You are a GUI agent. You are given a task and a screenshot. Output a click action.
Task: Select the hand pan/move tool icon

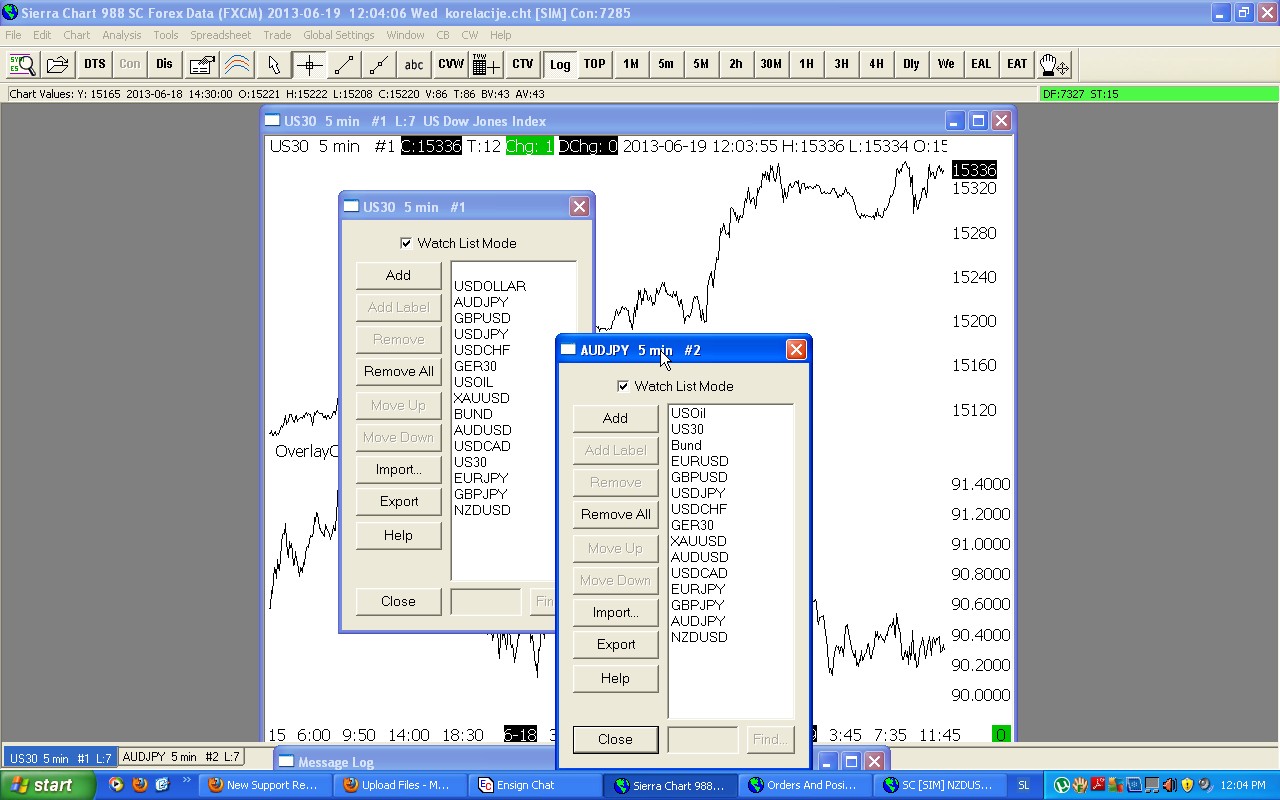click(x=1053, y=65)
